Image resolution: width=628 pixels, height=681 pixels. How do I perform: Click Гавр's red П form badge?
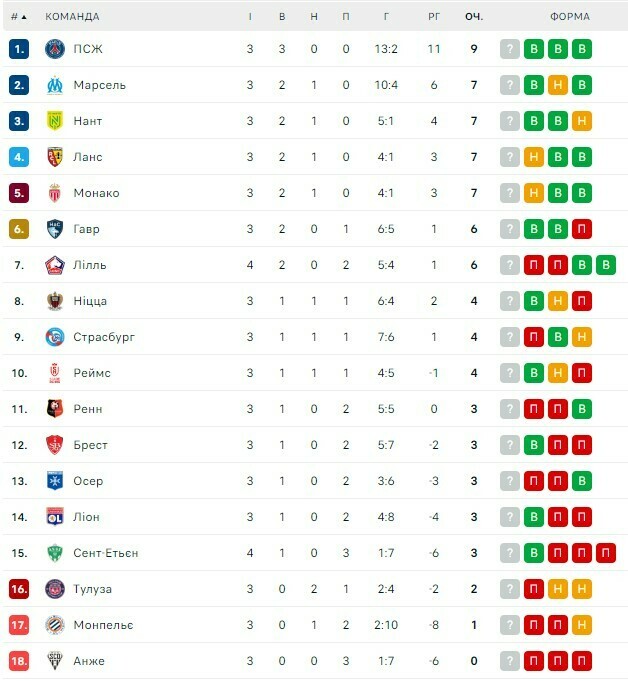point(582,229)
